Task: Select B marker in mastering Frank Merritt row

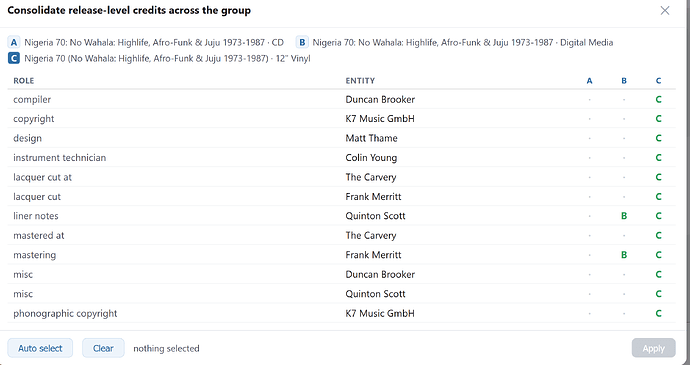Action: tap(624, 254)
